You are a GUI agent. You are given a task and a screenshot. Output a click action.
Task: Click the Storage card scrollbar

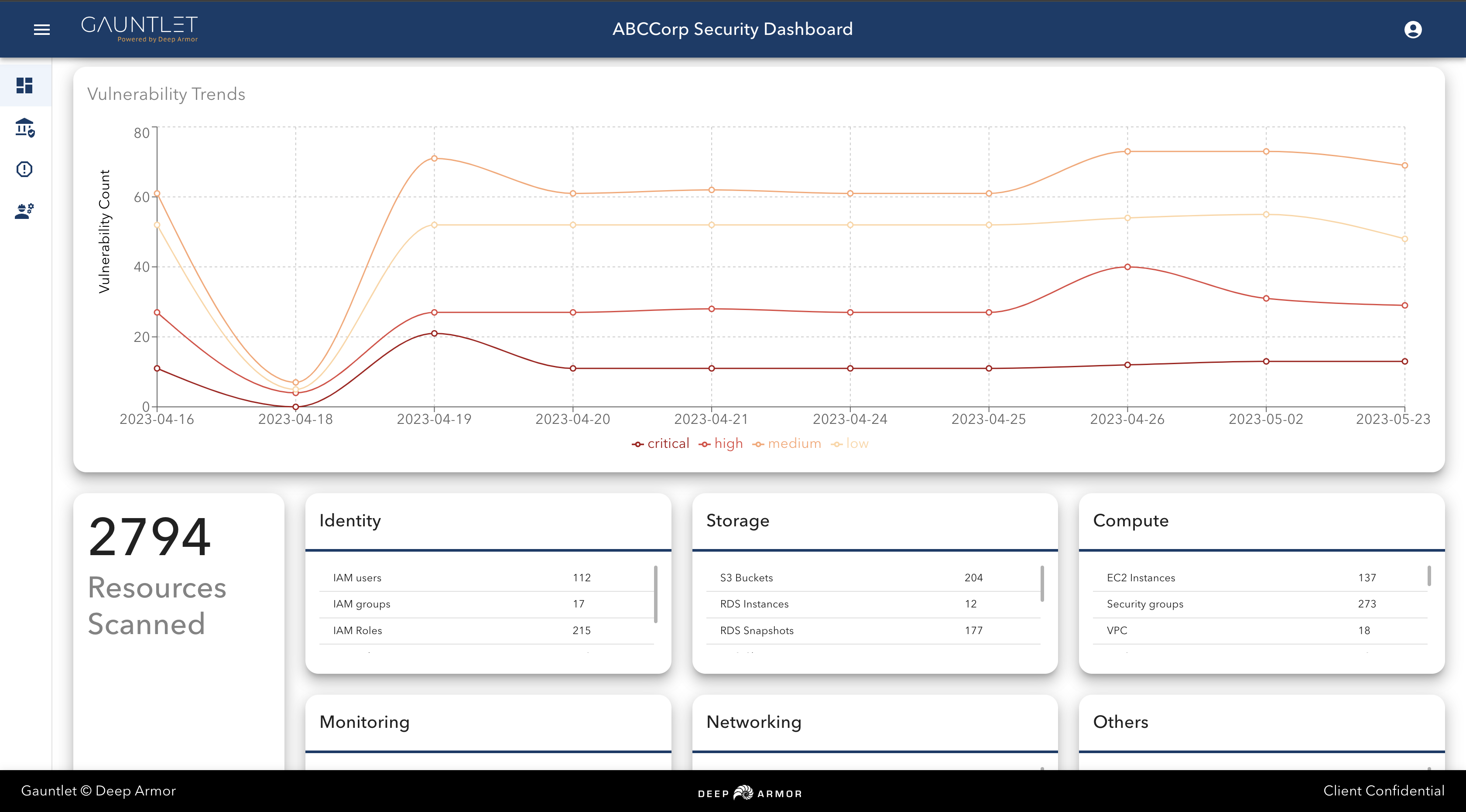coord(1042,583)
